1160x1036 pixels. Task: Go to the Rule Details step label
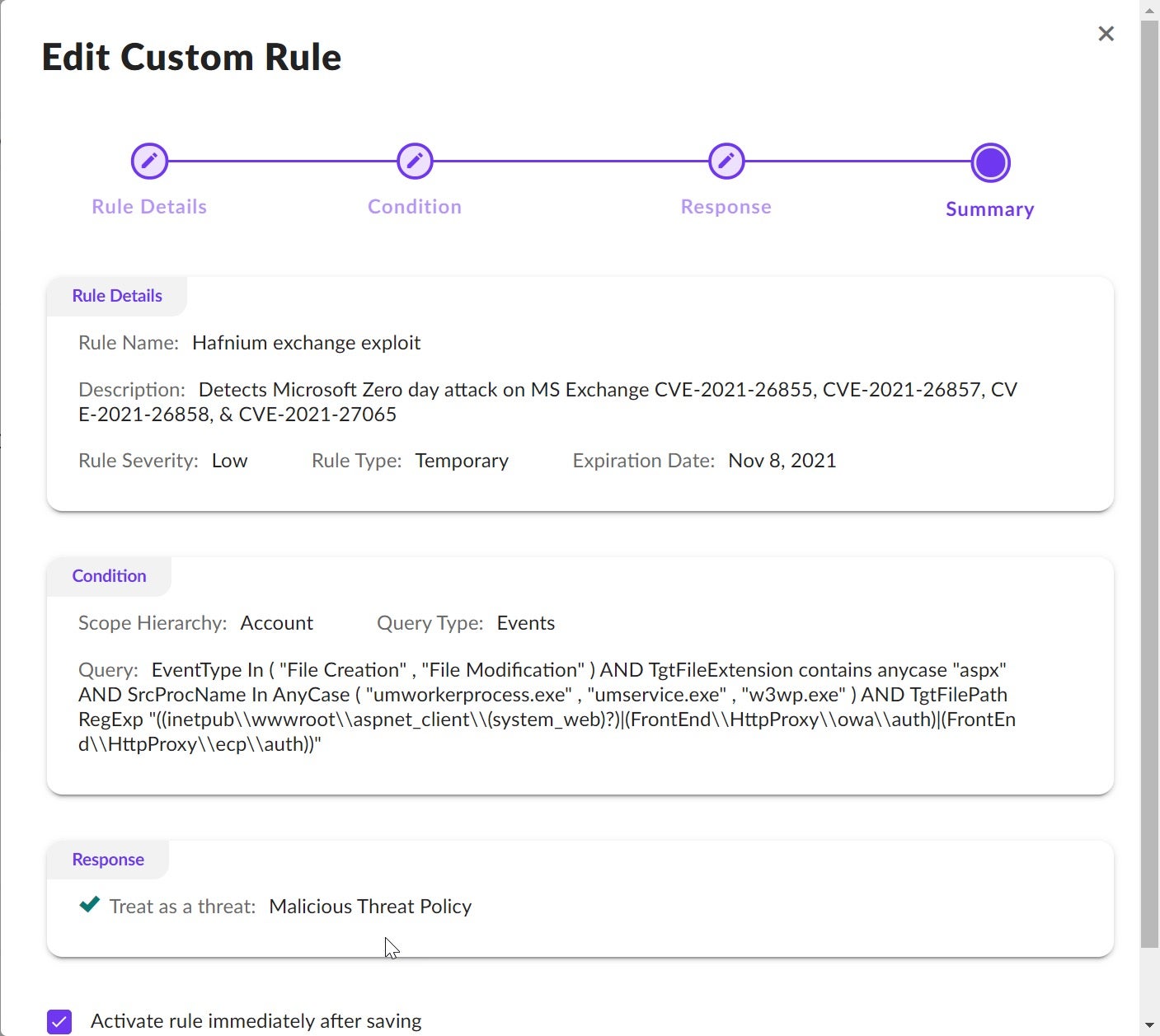pyautogui.click(x=149, y=207)
